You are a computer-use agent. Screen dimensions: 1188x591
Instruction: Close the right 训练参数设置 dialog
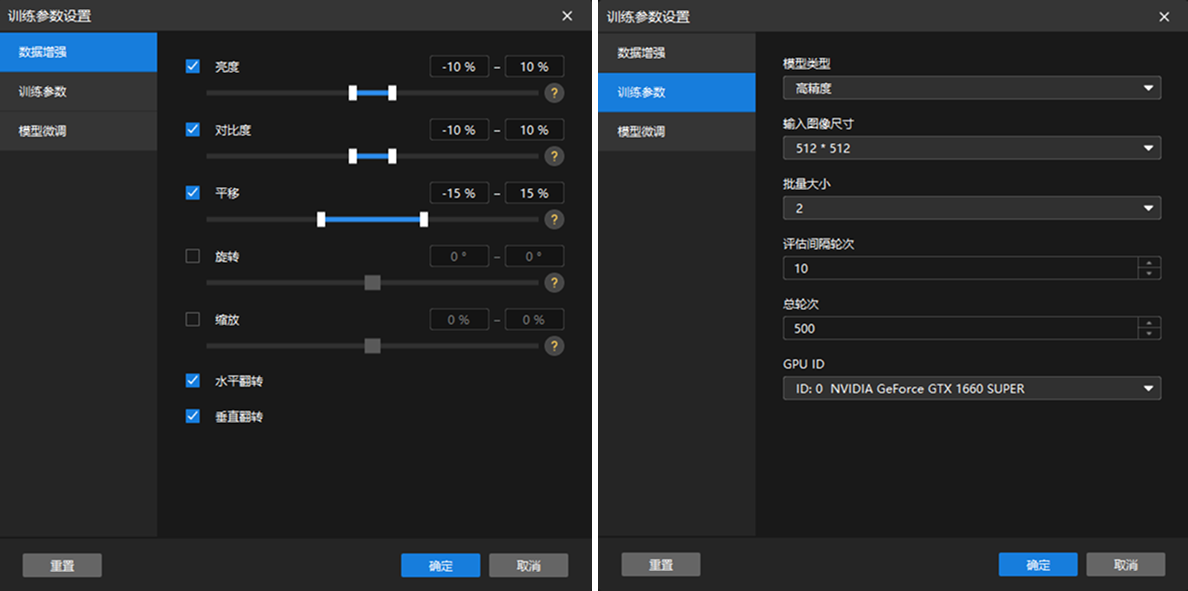point(1165,16)
